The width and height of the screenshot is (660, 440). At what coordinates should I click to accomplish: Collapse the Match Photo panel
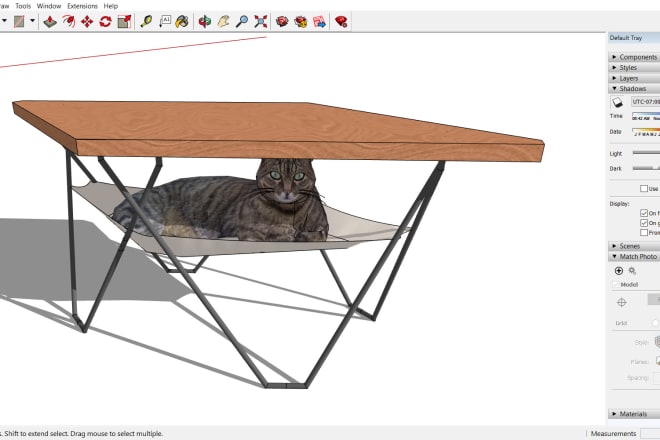tap(634, 256)
